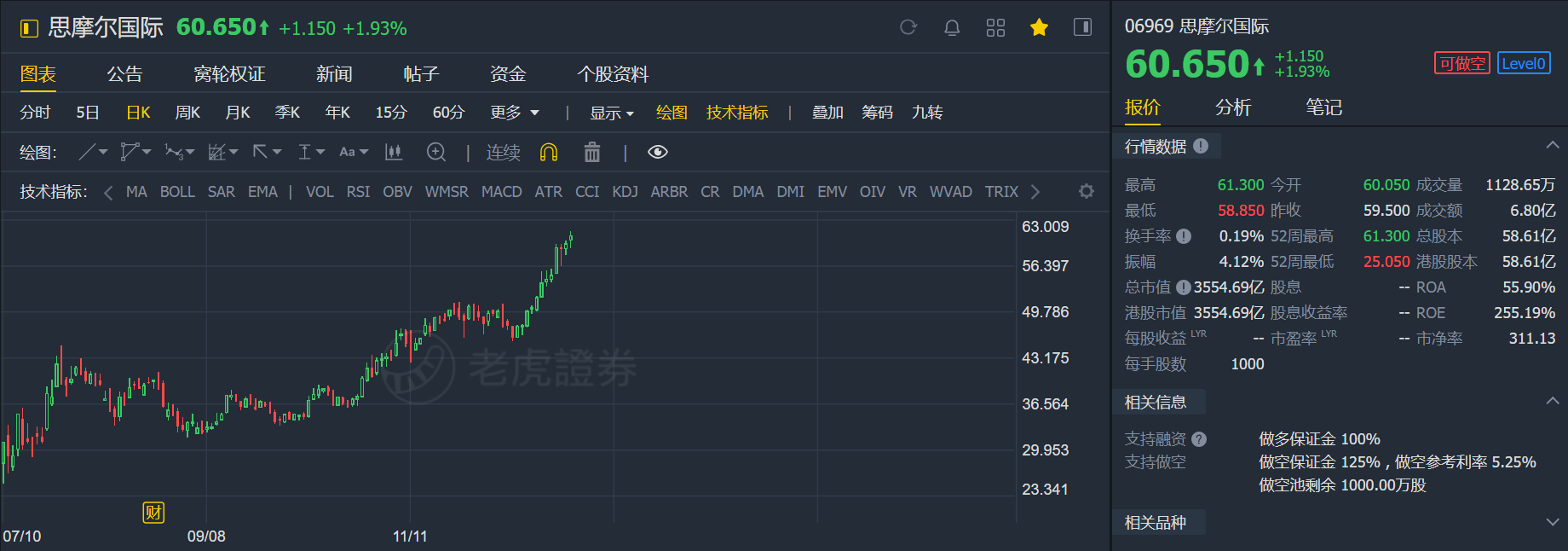
Task: Open the 显示 display dropdown
Action: tap(612, 113)
